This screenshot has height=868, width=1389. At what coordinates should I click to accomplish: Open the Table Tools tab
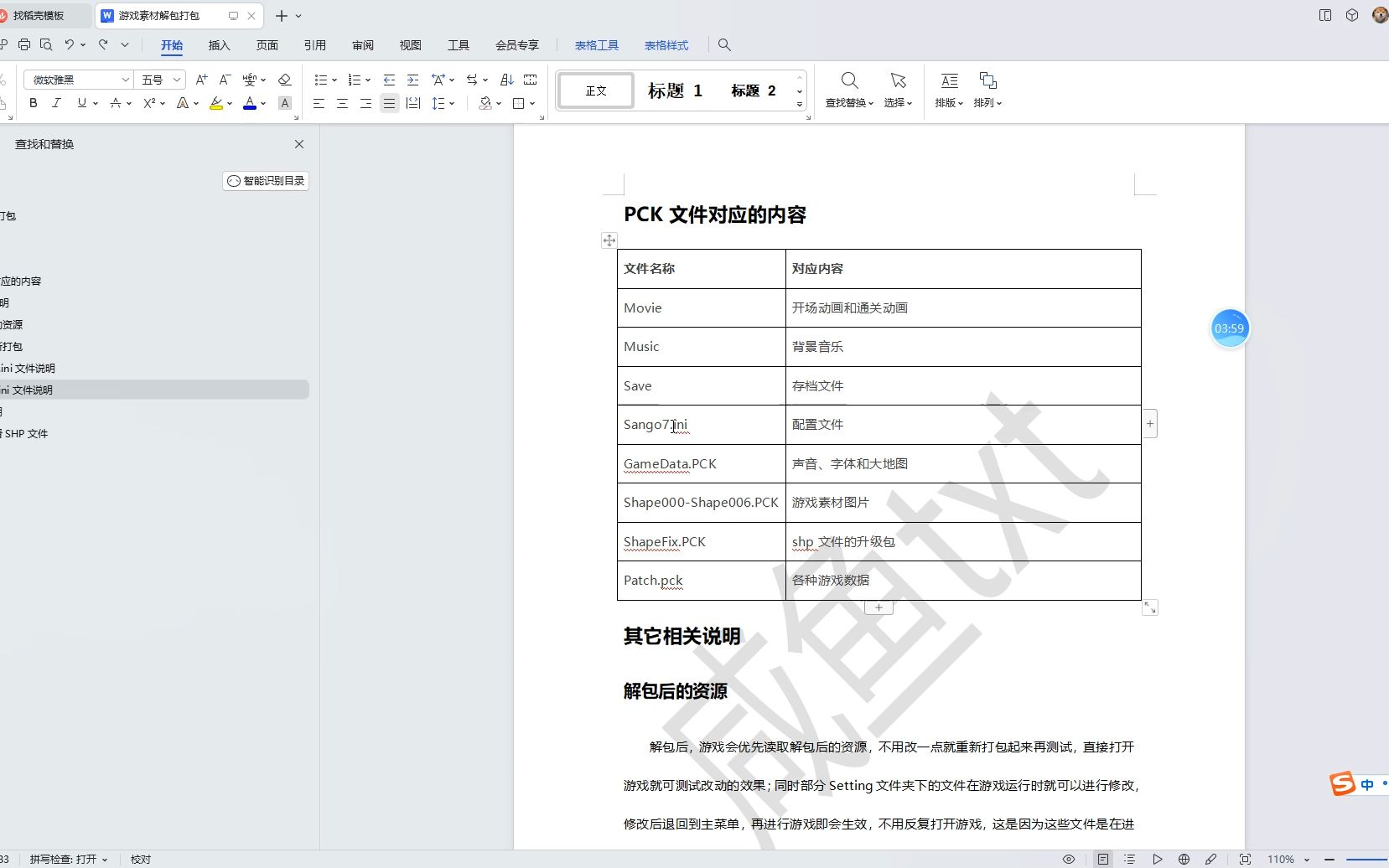[x=596, y=45]
